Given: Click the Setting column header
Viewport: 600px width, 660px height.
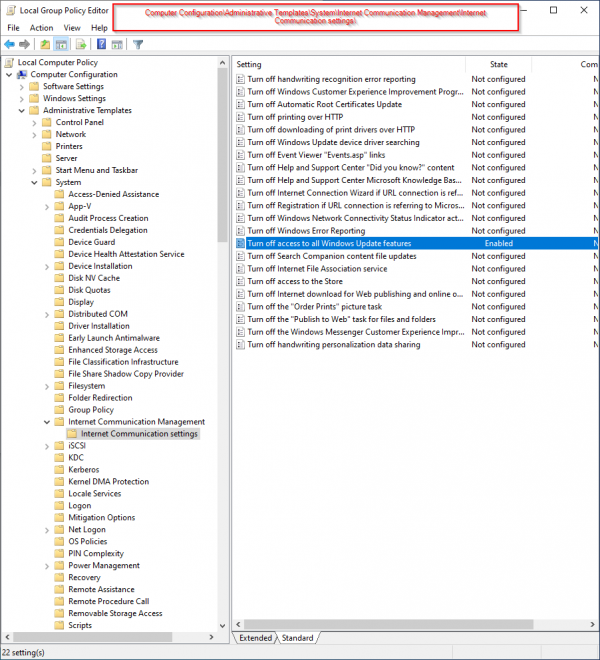Looking at the screenshot, I should point(250,64).
